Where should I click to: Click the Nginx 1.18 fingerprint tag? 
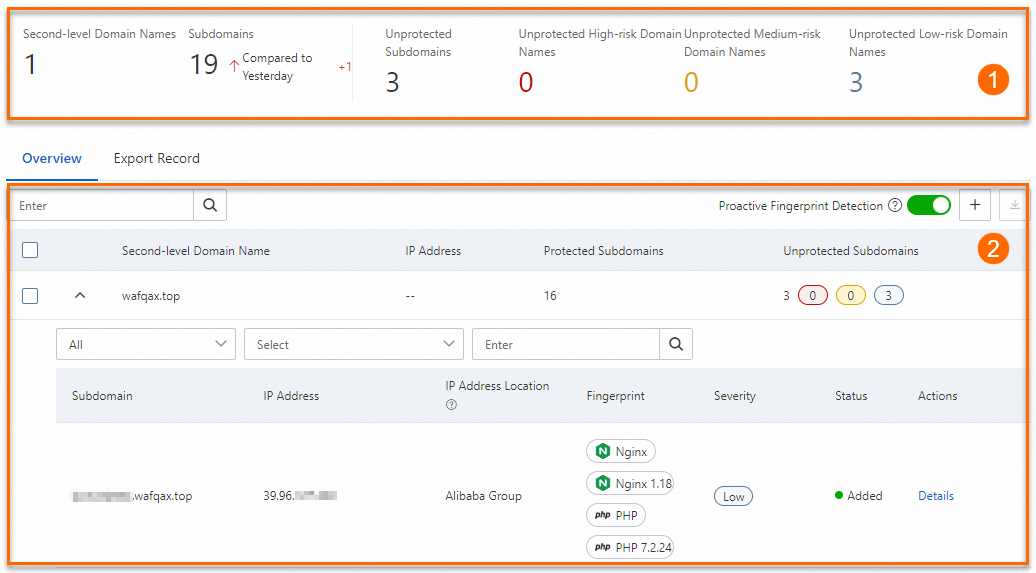[x=630, y=484]
